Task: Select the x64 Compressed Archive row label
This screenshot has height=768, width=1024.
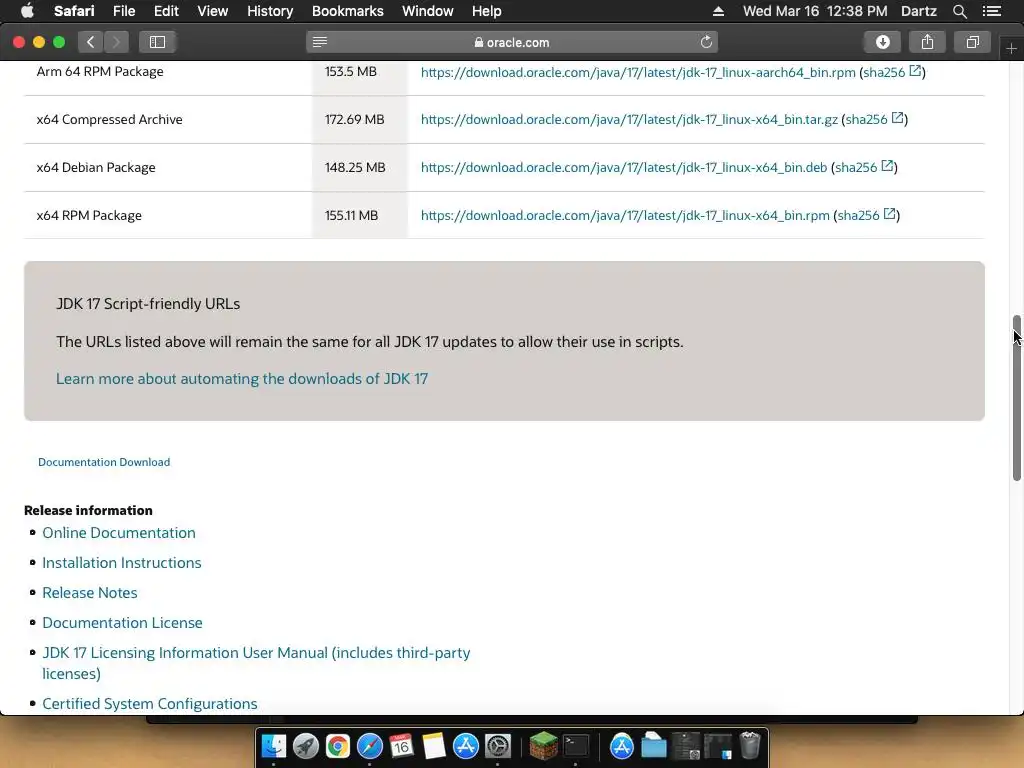Action: click(110, 120)
